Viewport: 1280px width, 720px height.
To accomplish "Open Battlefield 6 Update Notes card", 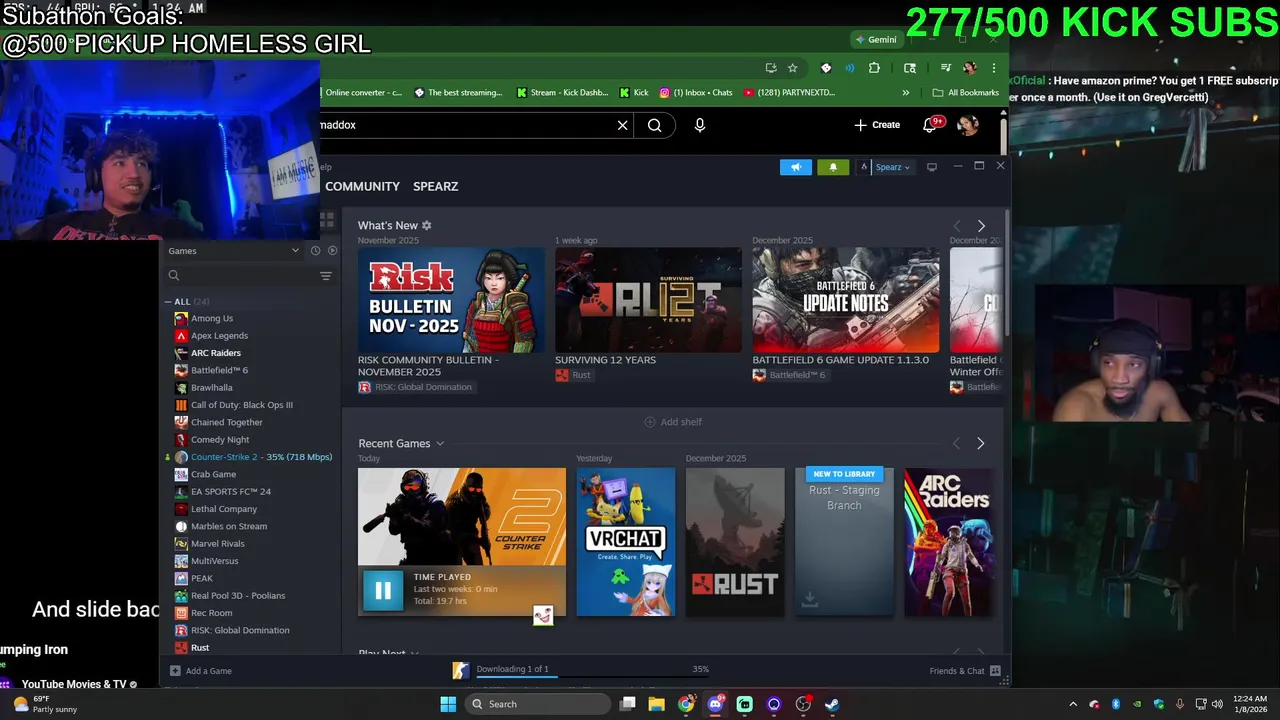I will point(846,300).
